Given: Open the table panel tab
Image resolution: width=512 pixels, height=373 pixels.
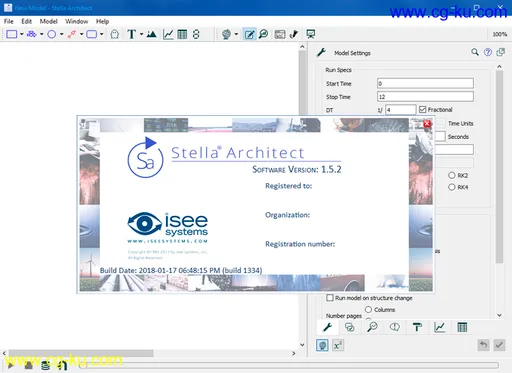Looking at the screenshot, I should tap(462, 327).
